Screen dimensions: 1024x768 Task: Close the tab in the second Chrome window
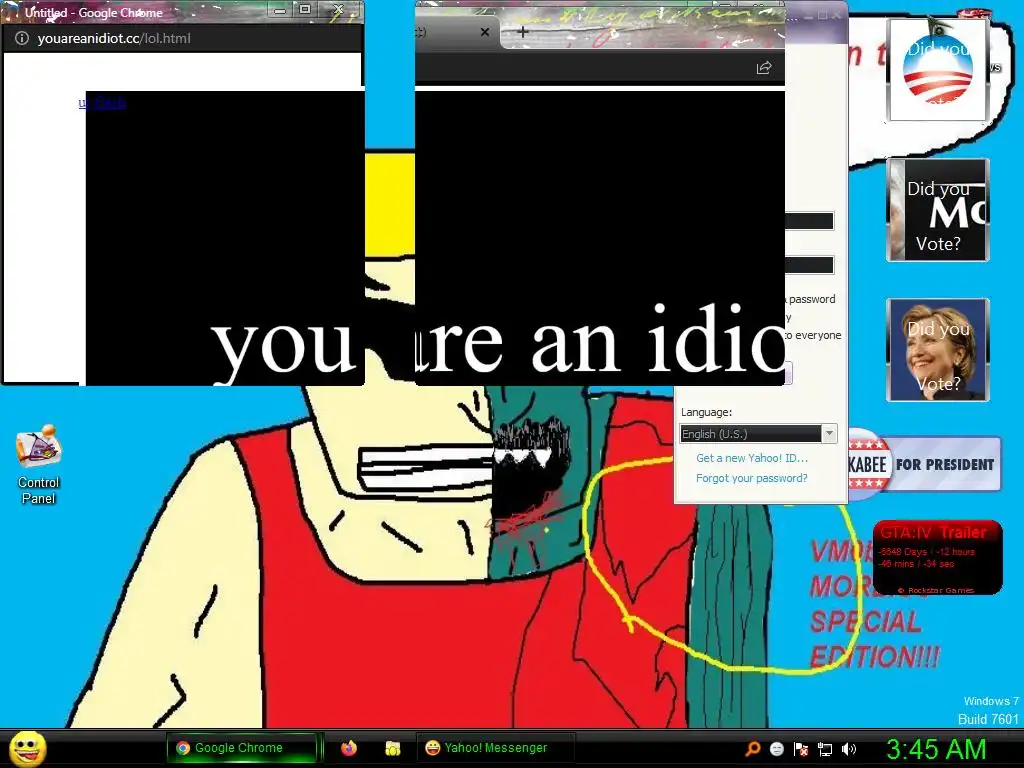click(485, 32)
